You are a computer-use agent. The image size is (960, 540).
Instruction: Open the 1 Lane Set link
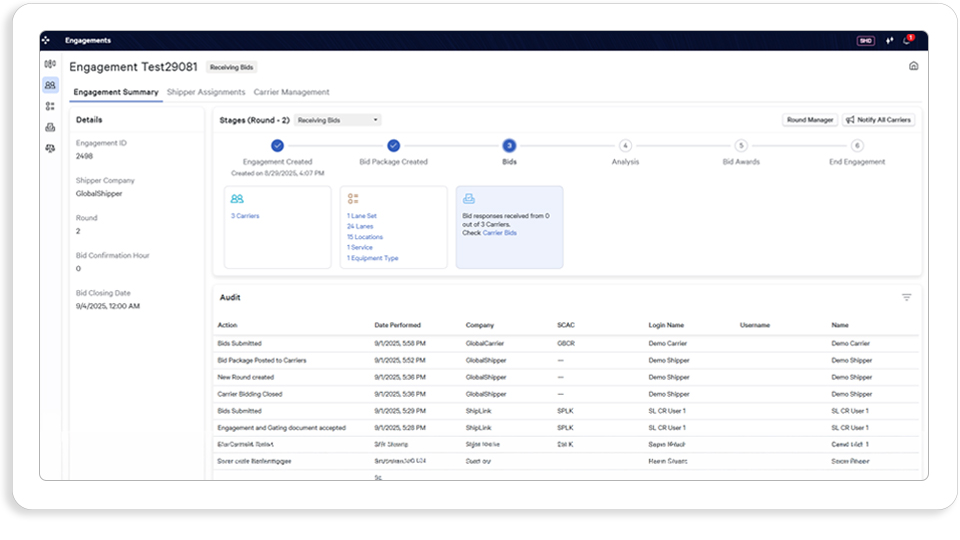click(362, 216)
